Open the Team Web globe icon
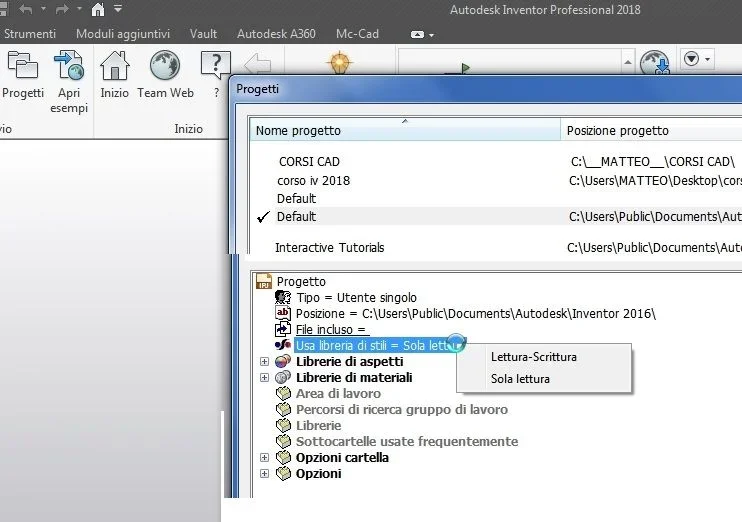Screen dimensions: 742x522 tap(165, 65)
